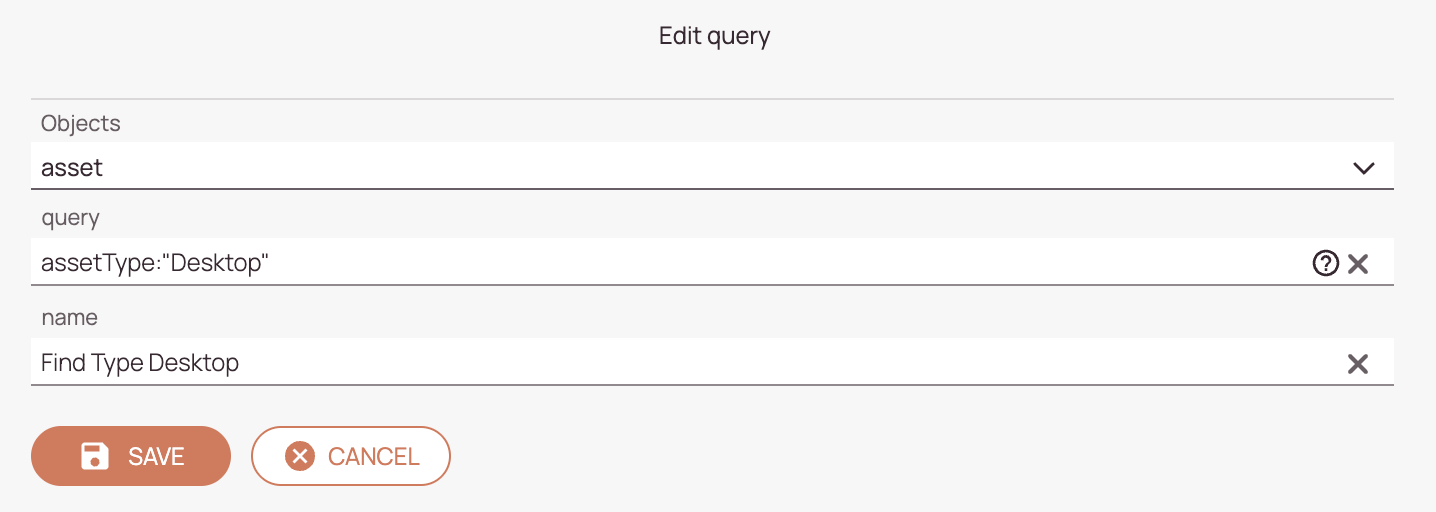The image size is (1436, 512).
Task: Click the "Edit query" dialog heading
Action: click(715, 37)
